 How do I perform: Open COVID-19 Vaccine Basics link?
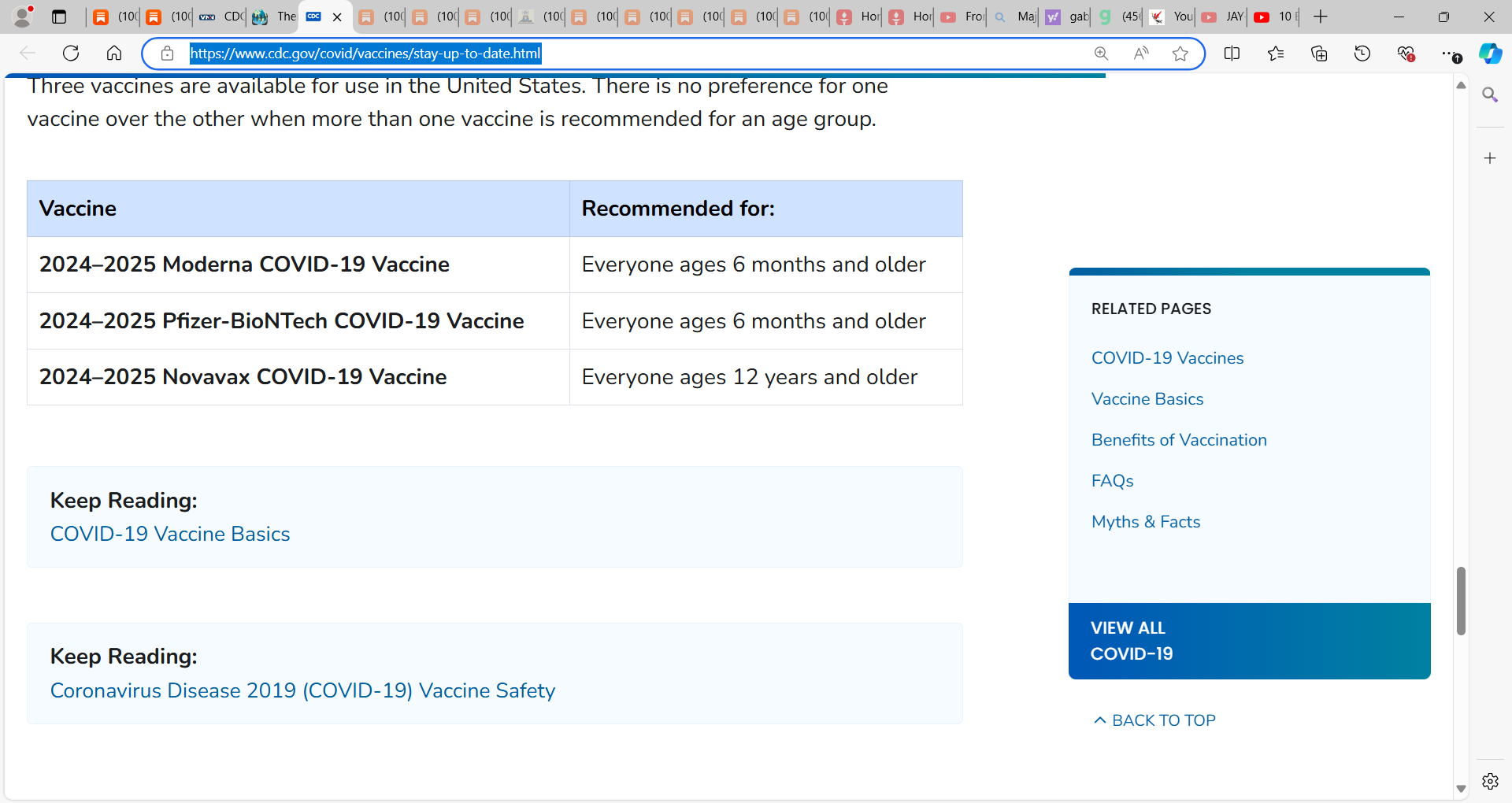coord(170,534)
